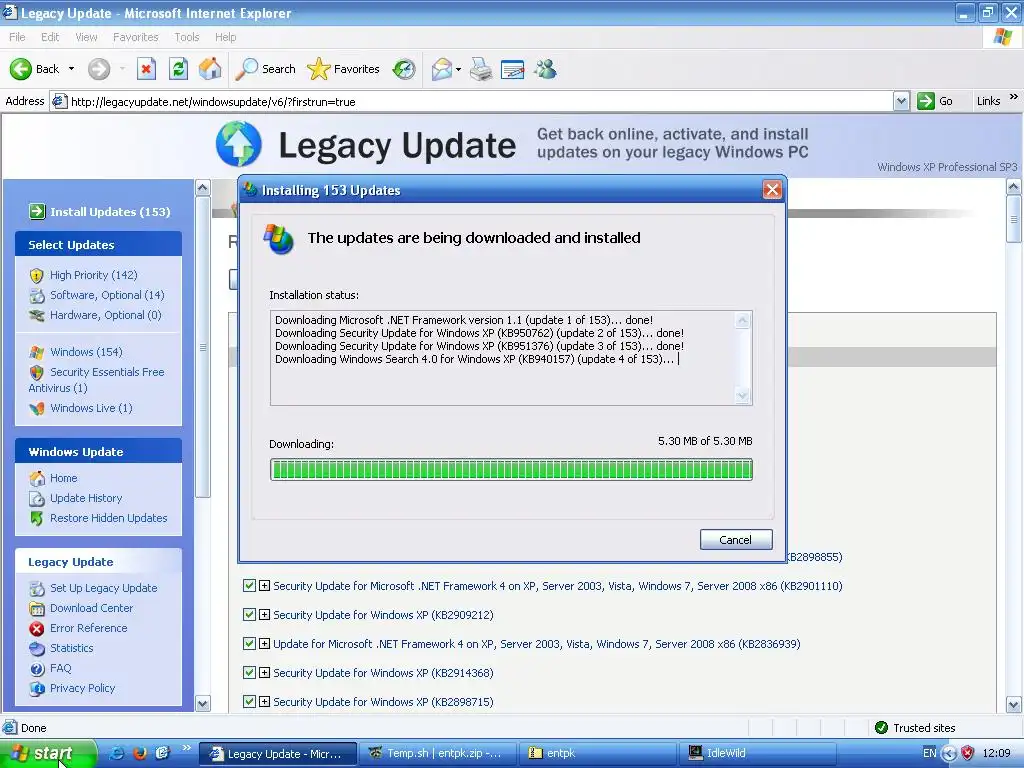Click the Restore Hidden Updates icon

[x=37, y=519]
